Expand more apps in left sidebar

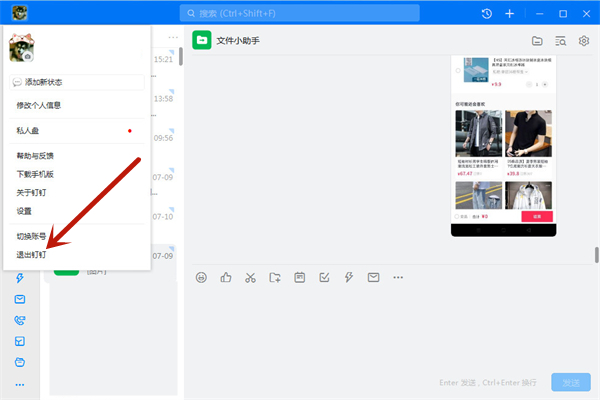(x=19, y=385)
